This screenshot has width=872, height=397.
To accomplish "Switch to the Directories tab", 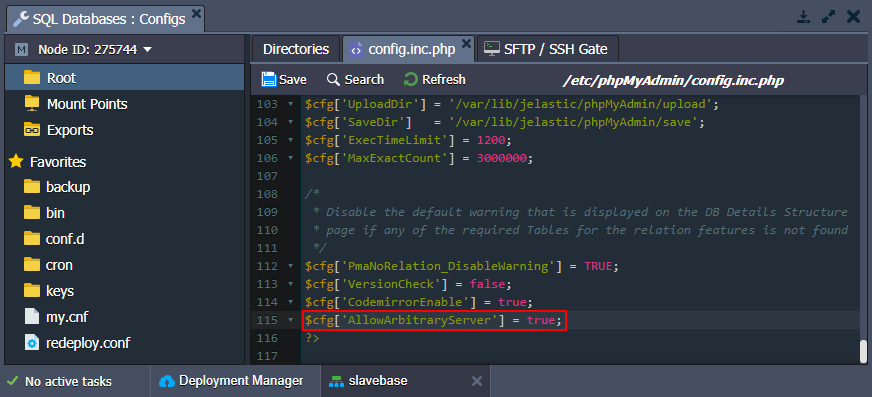I will tap(296, 49).
